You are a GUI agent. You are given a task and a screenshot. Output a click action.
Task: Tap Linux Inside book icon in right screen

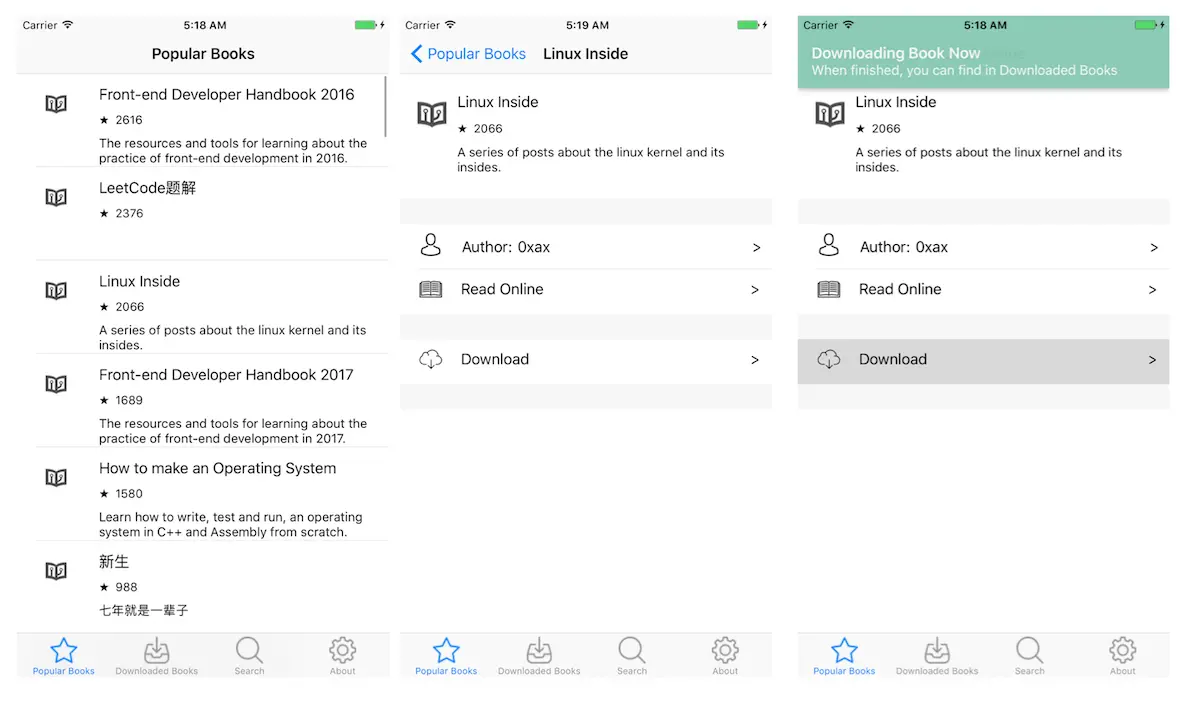(830, 114)
